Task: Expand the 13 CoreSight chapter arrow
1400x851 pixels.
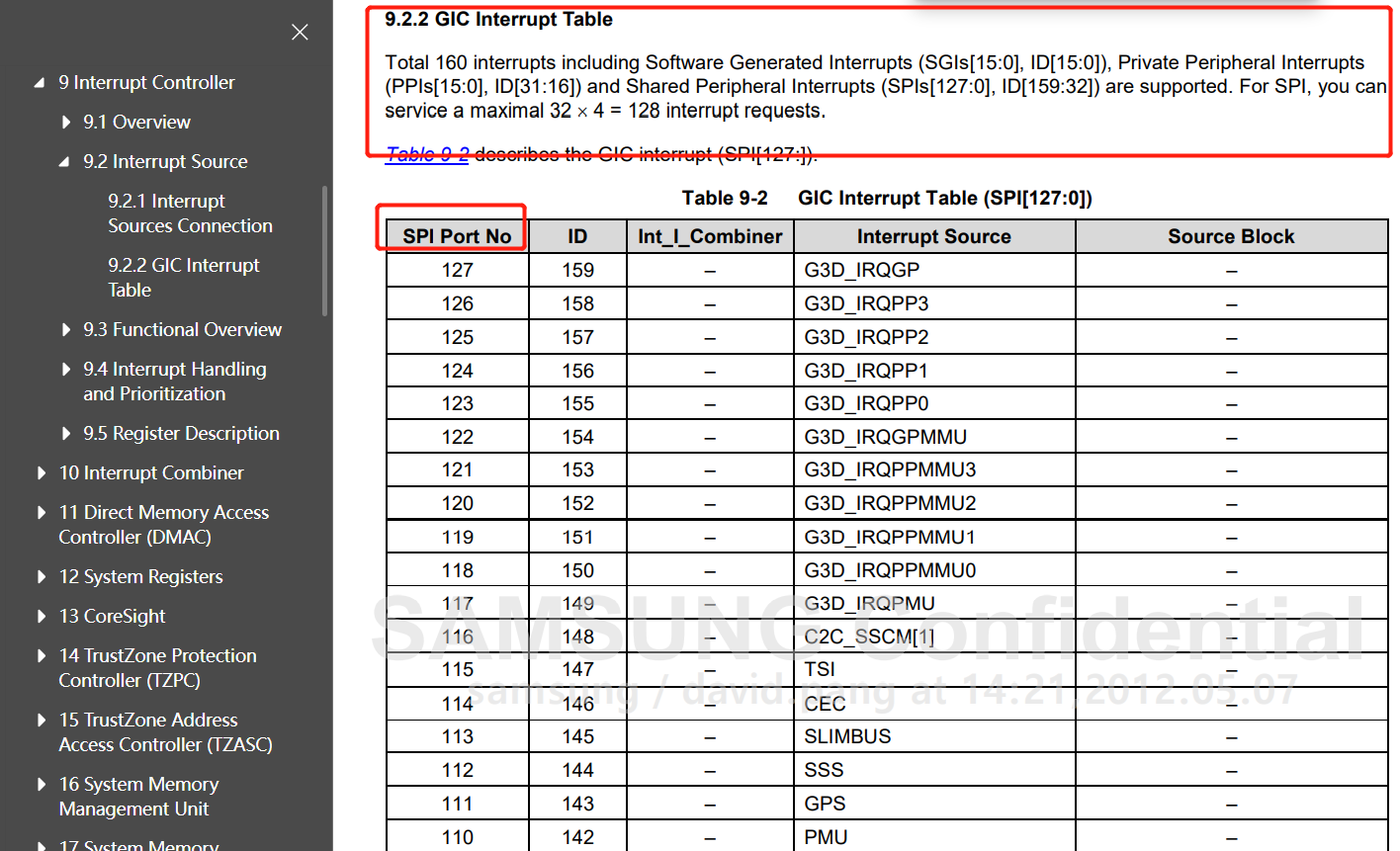Action: pyautogui.click(x=41, y=617)
